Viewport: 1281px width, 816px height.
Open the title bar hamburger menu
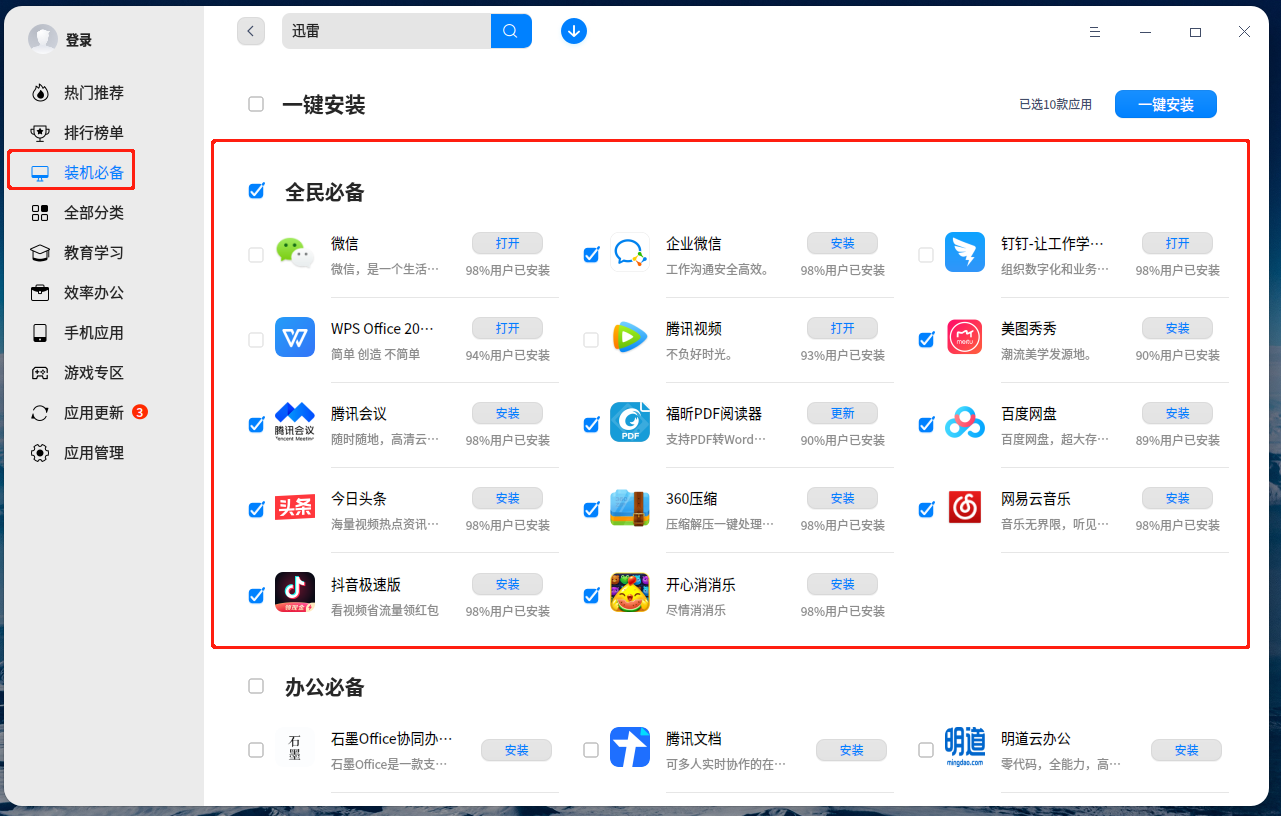(1096, 32)
